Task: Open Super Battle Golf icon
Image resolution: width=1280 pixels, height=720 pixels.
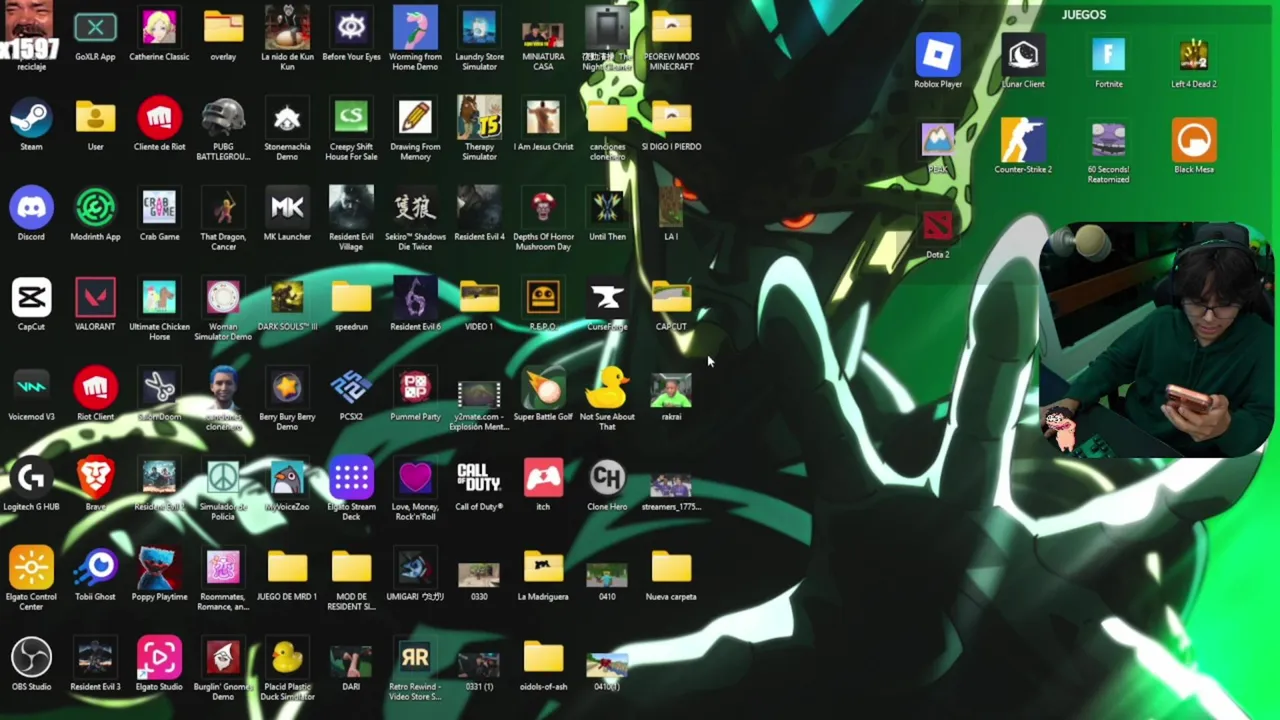Action: point(543,388)
